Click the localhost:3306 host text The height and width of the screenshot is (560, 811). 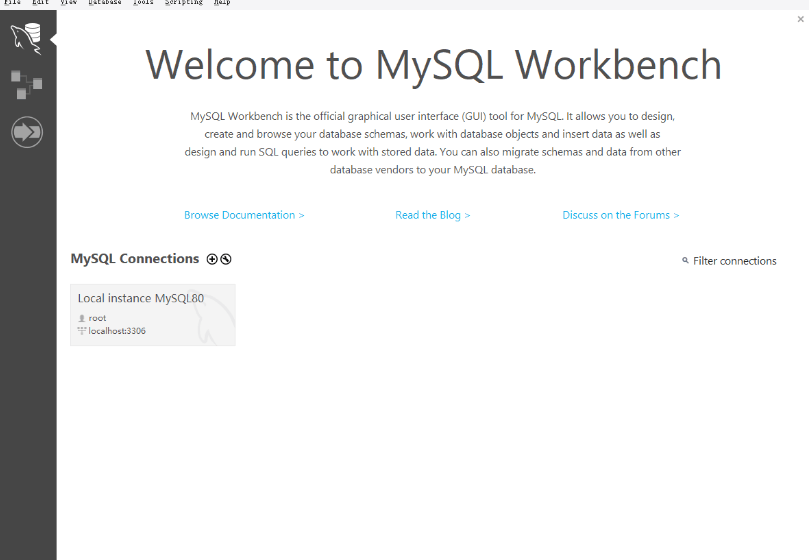click(x=117, y=331)
